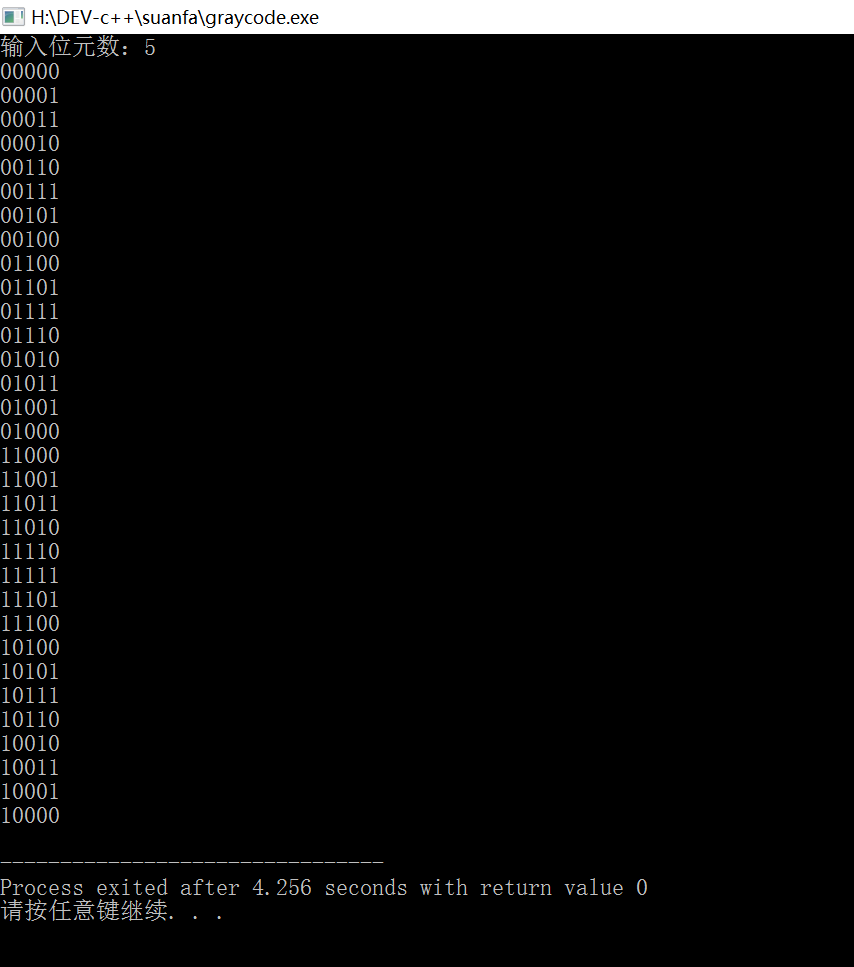The width and height of the screenshot is (854, 967).
Task: Click the gray code line 10100
Action: pos(30,648)
